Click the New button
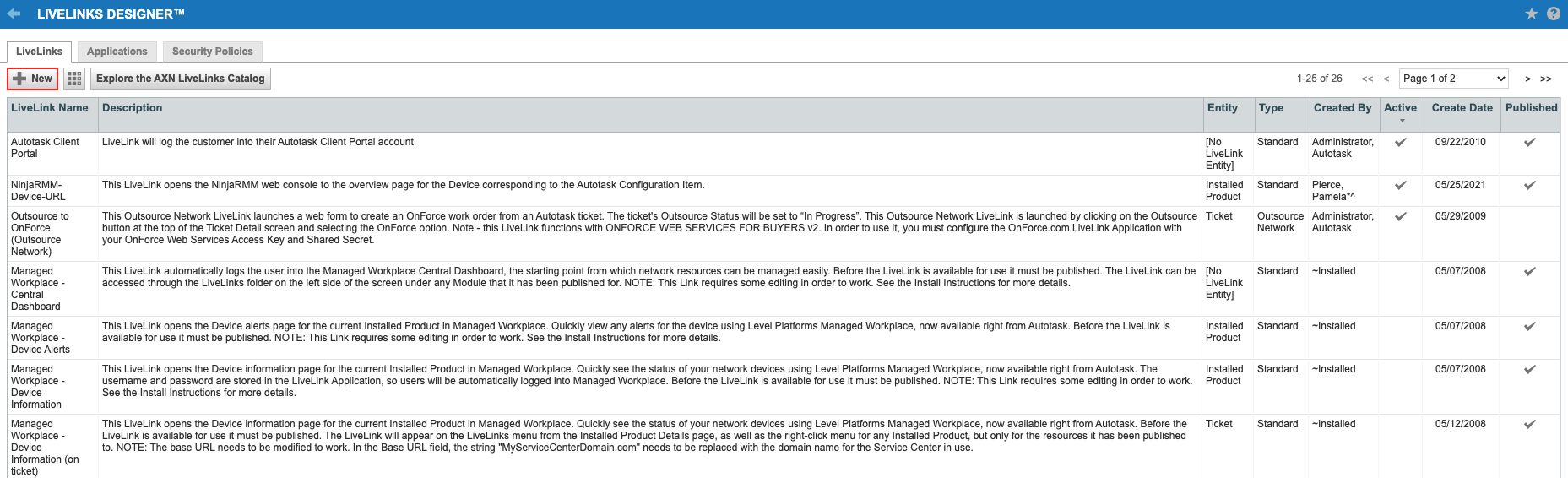1568x478 pixels. point(33,79)
